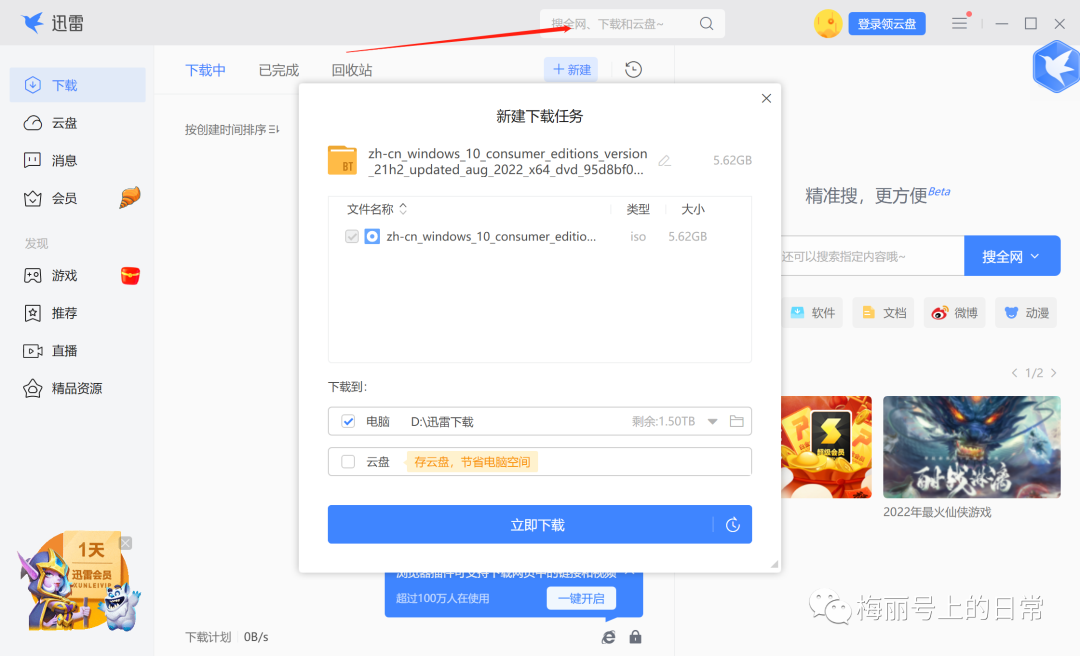1080x656 pixels.
Task: Open the scheduled download clock on the 立即下载 button
Action: (x=733, y=525)
